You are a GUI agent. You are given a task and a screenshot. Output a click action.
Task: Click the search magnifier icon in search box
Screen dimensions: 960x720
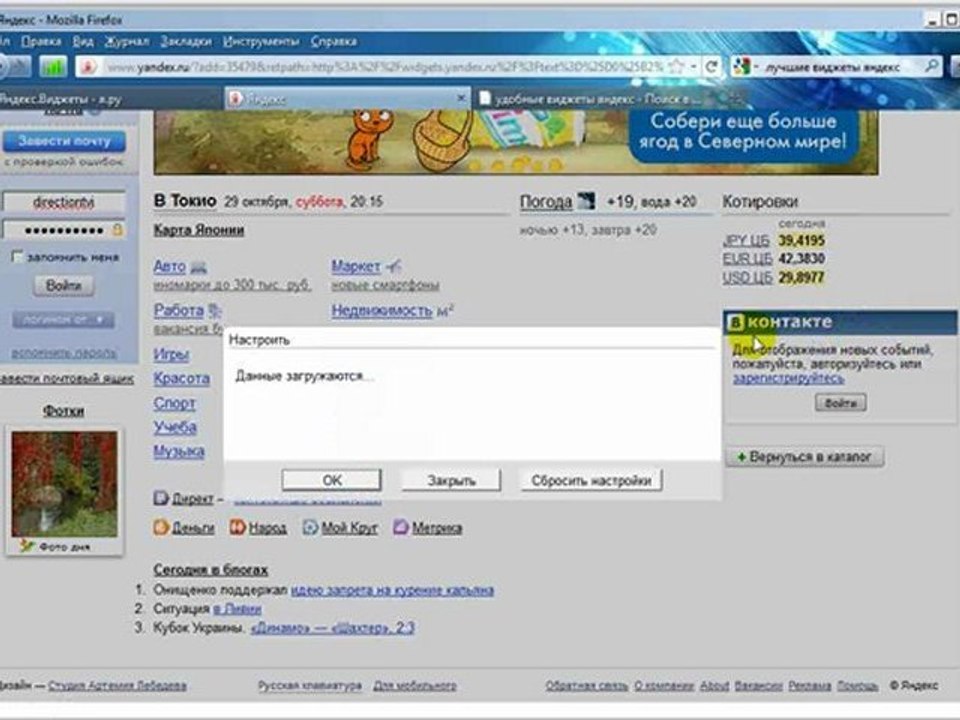point(931,66)
